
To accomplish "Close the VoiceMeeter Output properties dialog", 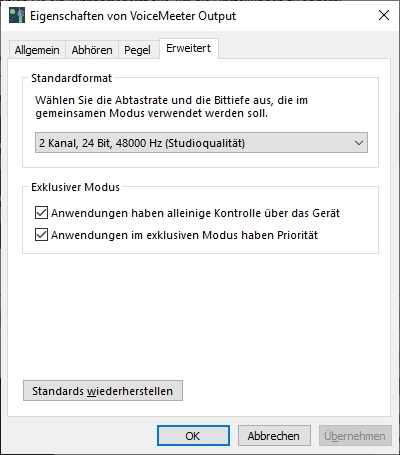I will (384, 15).
